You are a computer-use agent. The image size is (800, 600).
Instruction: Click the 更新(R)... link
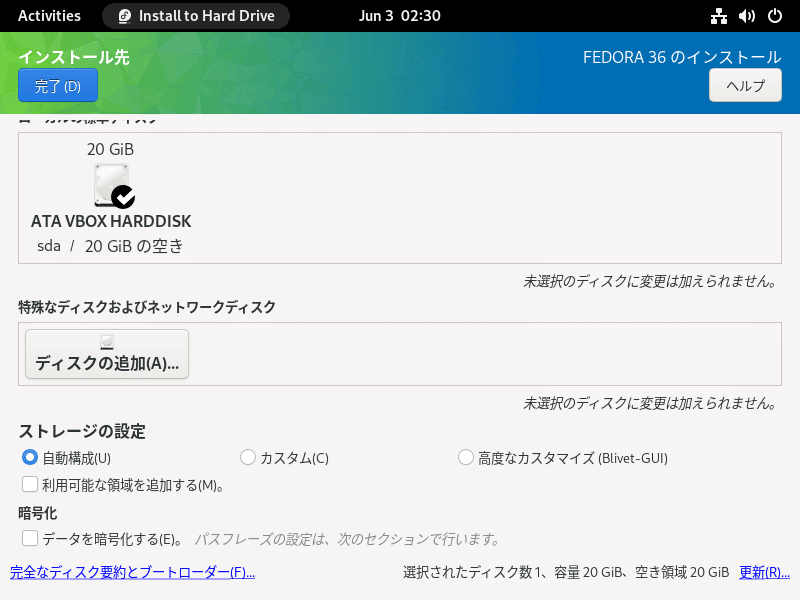[764, 572]
